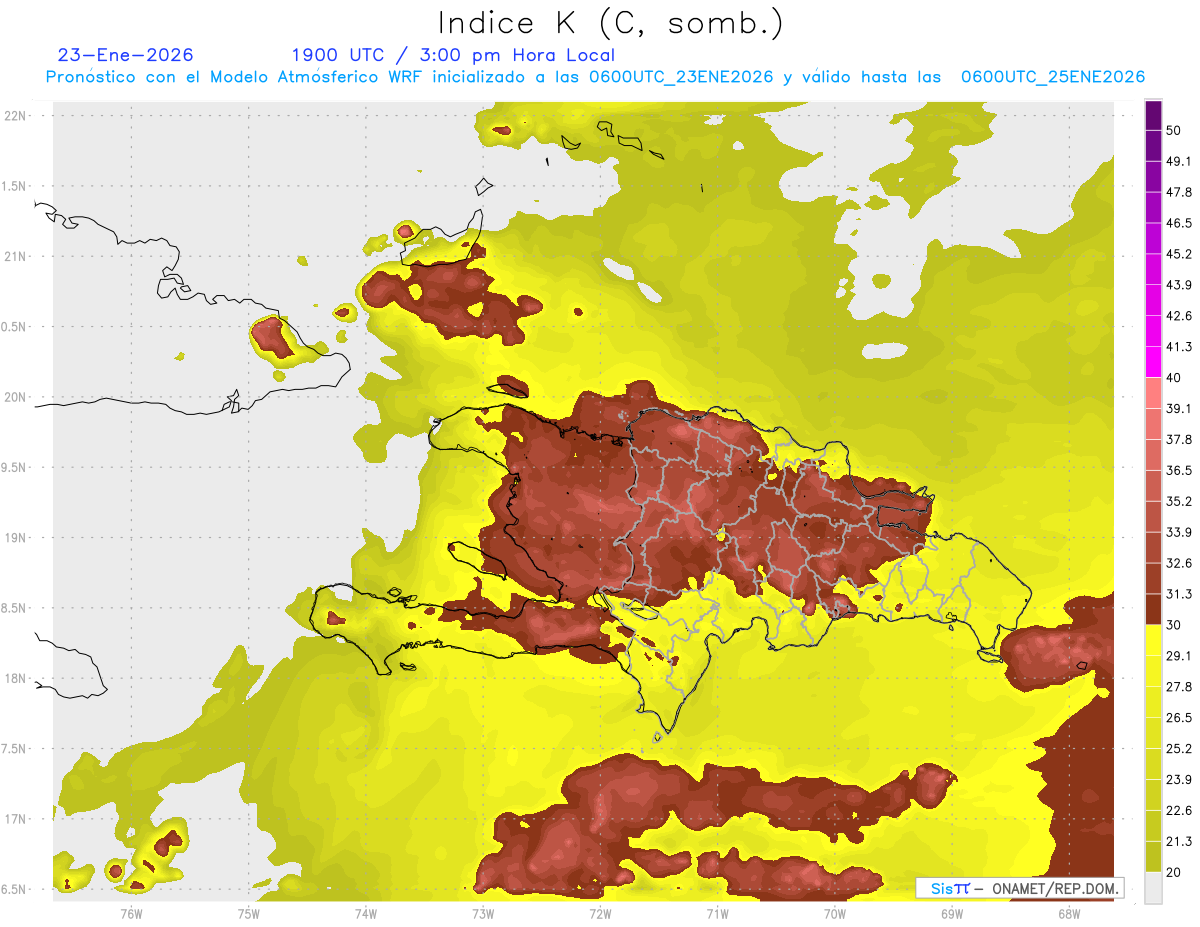
Task: Click the "Pronóstico con el Modelo Atmosférico WRF" subtitle line
Action: [x=595, y=77]
